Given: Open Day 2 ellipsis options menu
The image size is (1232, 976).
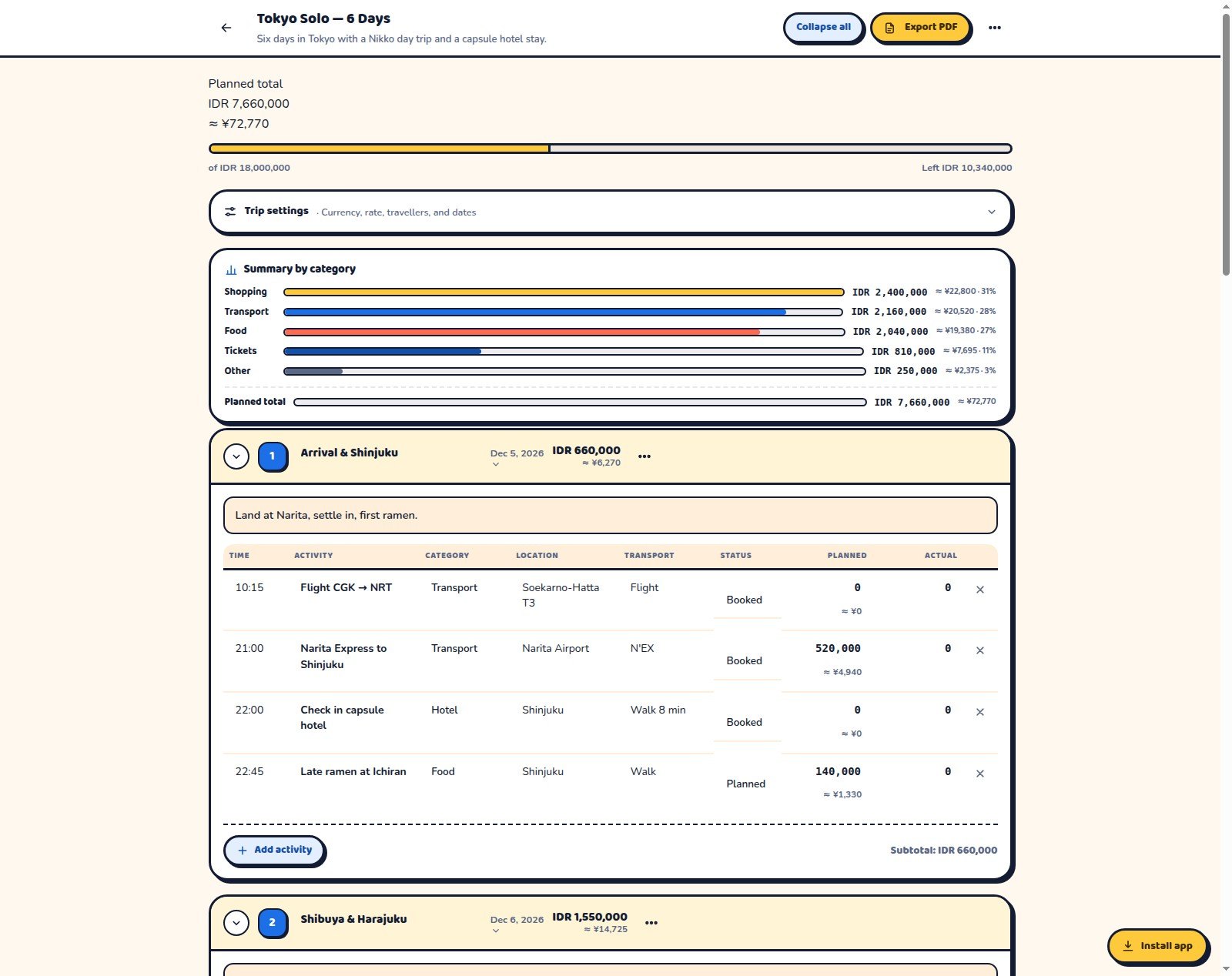Looking at the screenshot, I should pos(651,923).
